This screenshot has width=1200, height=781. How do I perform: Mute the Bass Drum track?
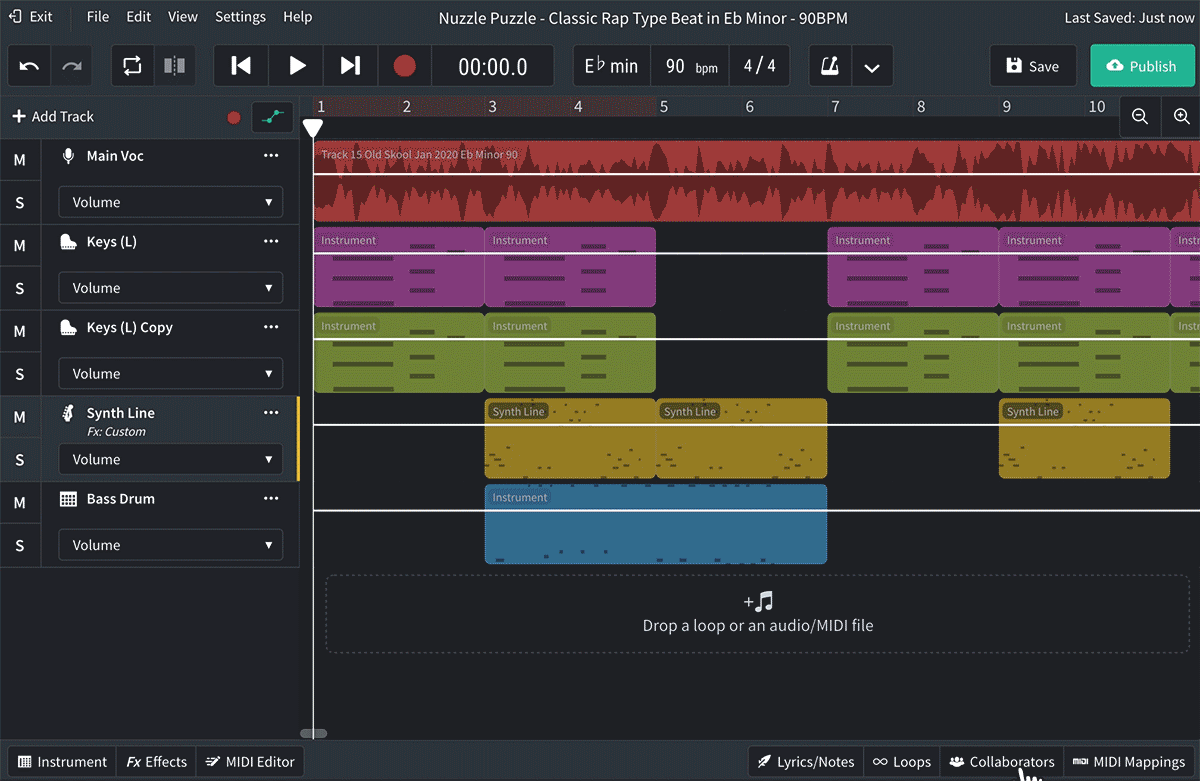(19, 503)
